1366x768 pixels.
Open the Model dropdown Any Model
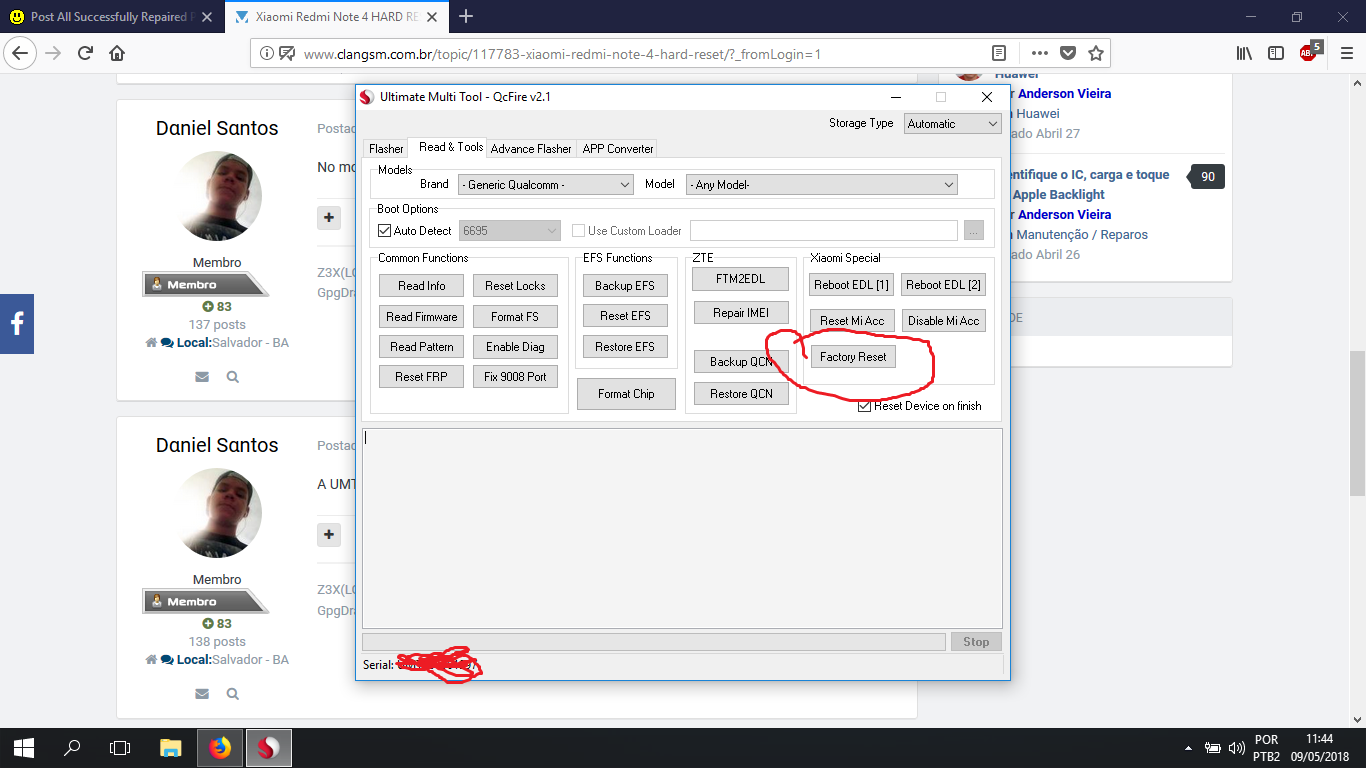[x=821, y=185]
